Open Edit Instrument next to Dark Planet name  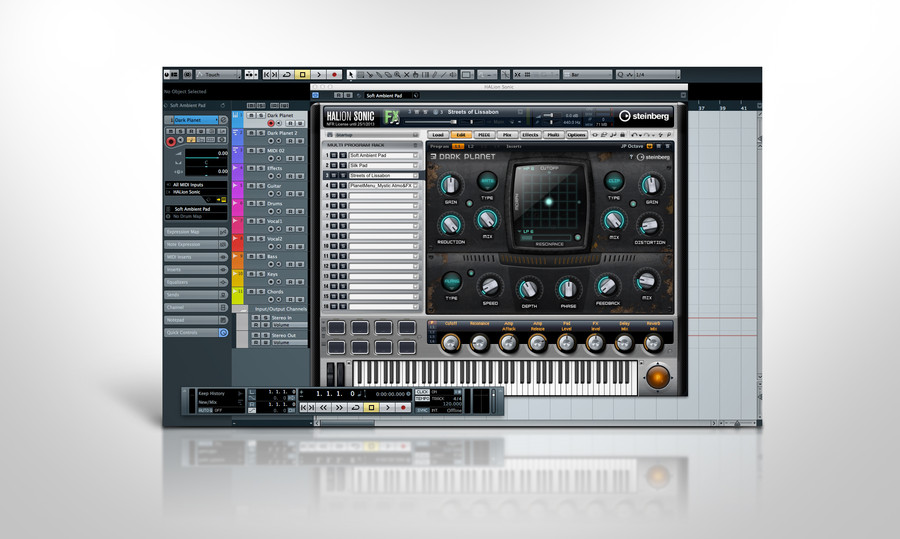(224, 120)
